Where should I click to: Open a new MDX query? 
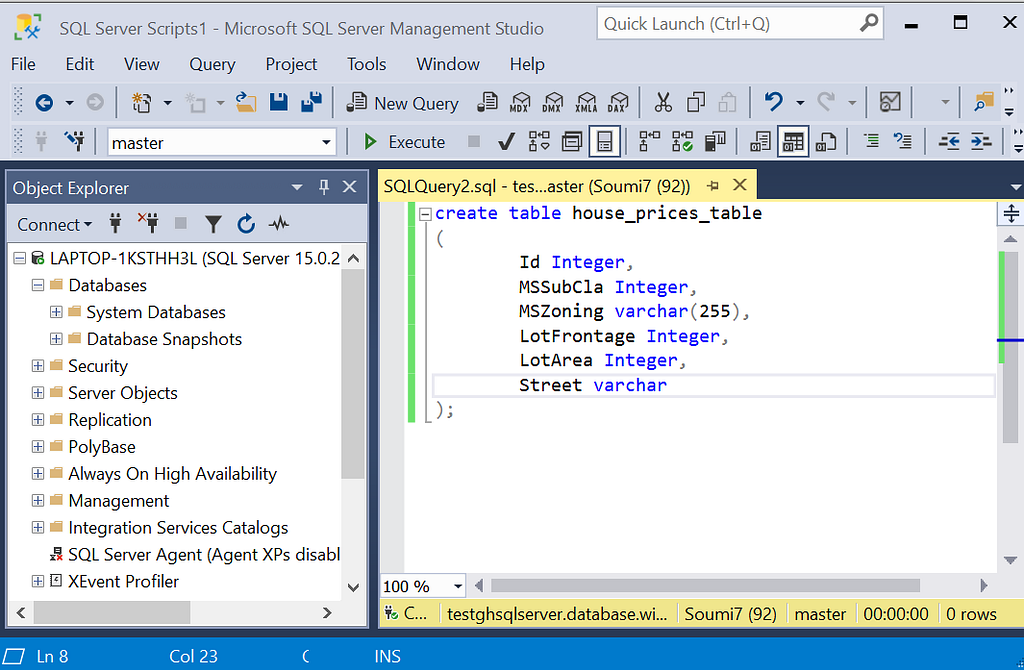click(520, 103)
